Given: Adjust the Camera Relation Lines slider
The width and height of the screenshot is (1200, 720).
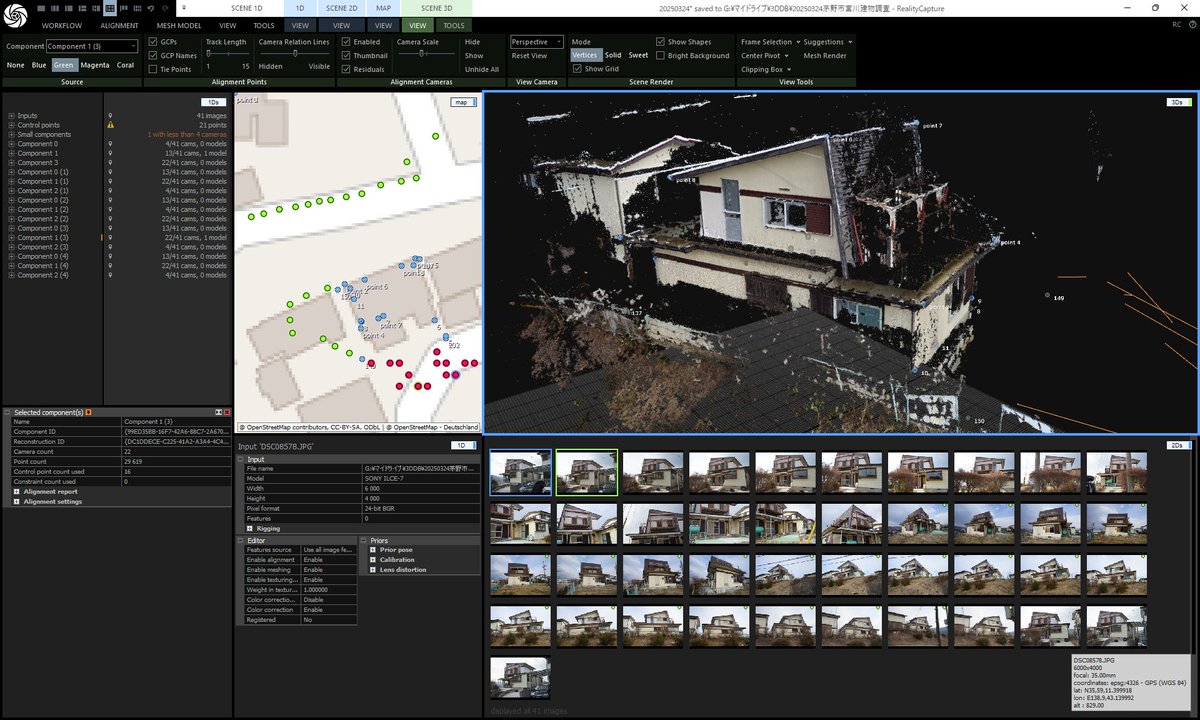Looking at the screenshot, I should 294,54.
